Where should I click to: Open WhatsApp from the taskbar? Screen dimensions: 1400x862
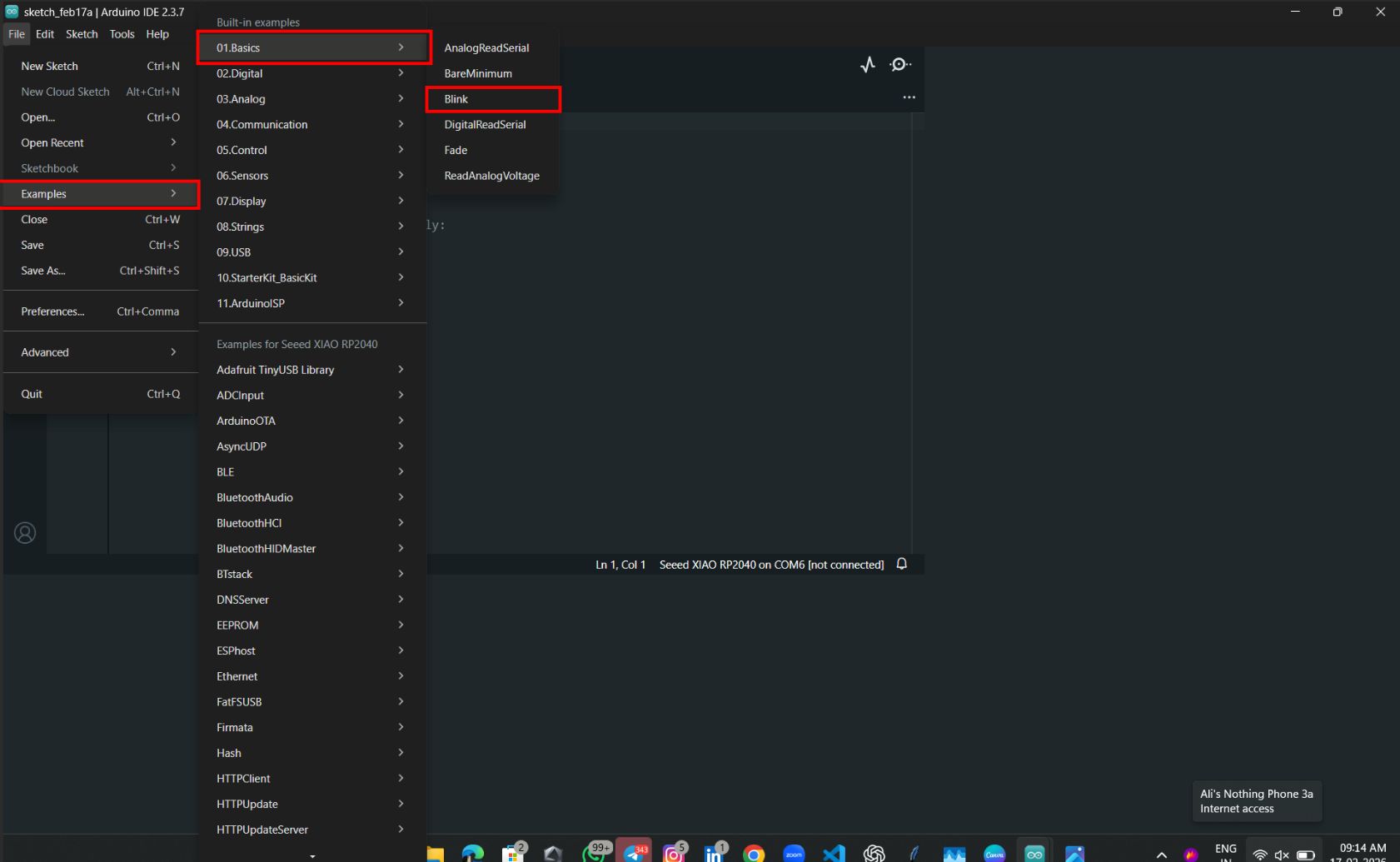point(595,853)
